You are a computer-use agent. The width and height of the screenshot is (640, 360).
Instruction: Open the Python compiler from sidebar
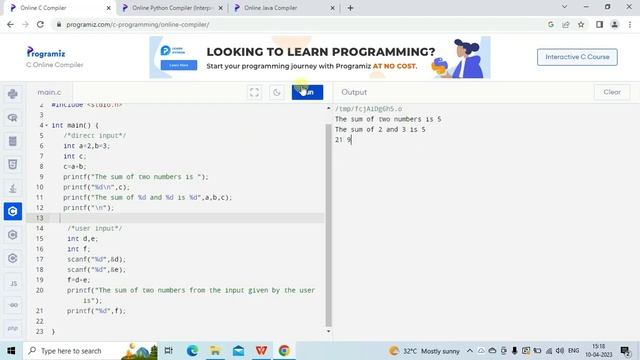tap(13, 94)
